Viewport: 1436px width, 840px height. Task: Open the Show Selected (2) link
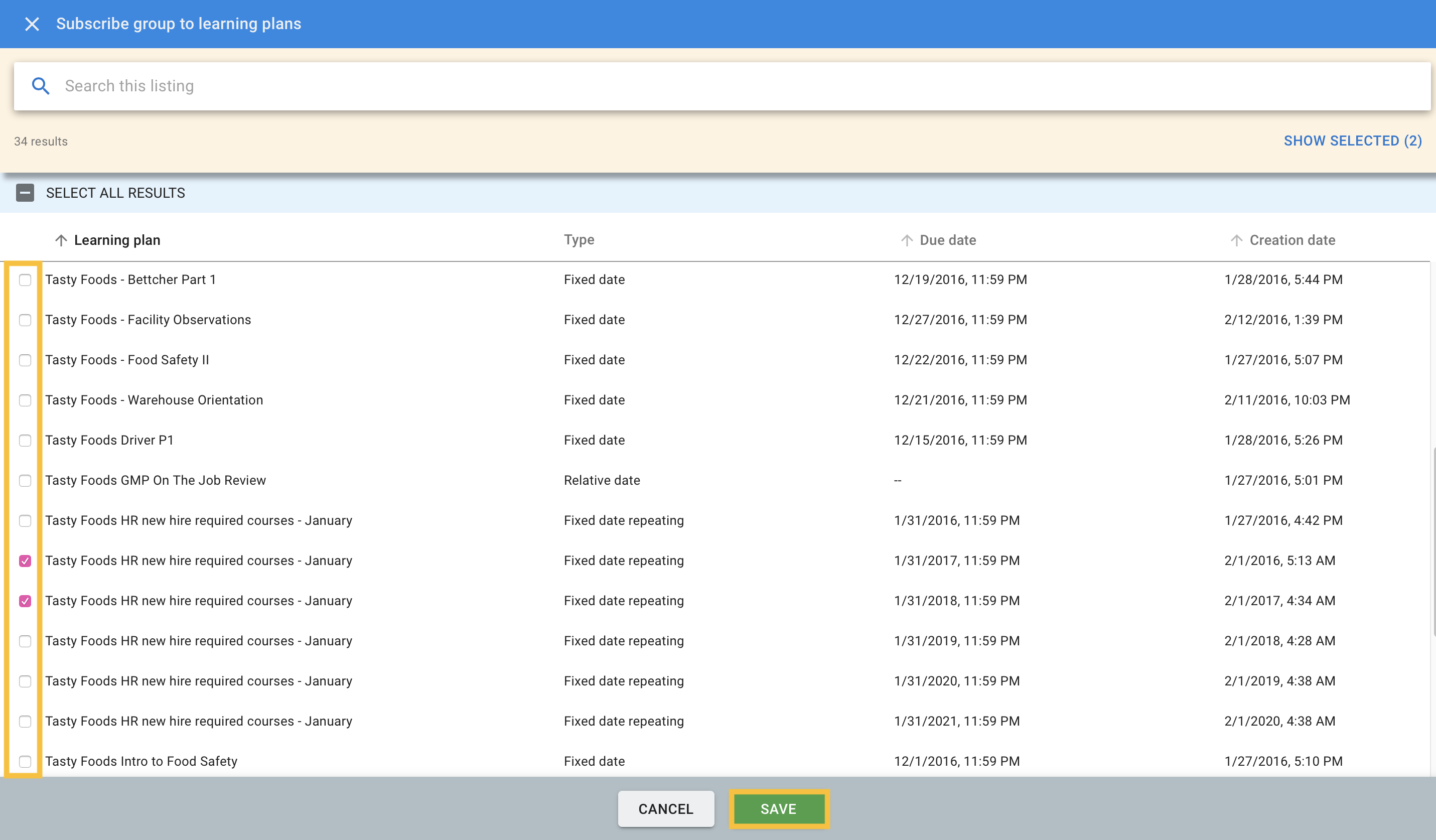pyautogui.click(x=1352, y=141)
